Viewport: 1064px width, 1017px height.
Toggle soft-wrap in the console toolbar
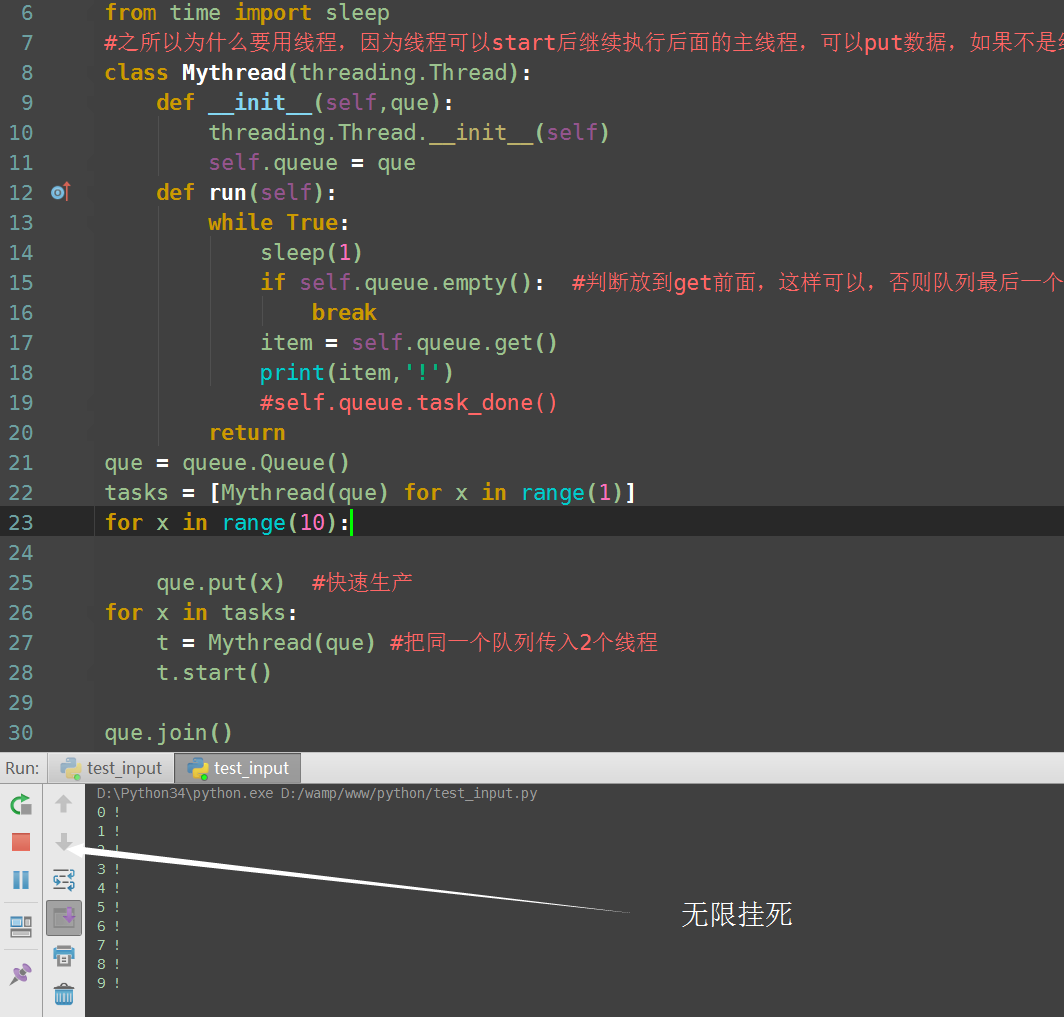(x=64, y=880)
